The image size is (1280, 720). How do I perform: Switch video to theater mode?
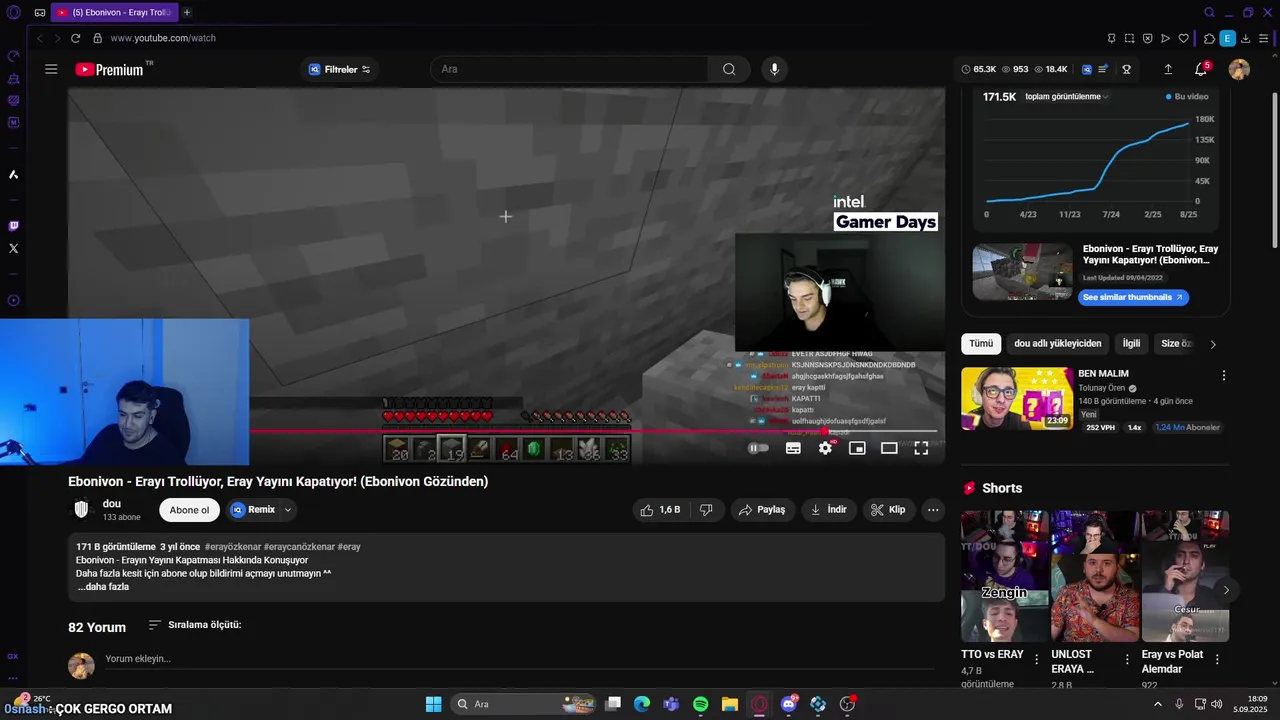(889, 448)
